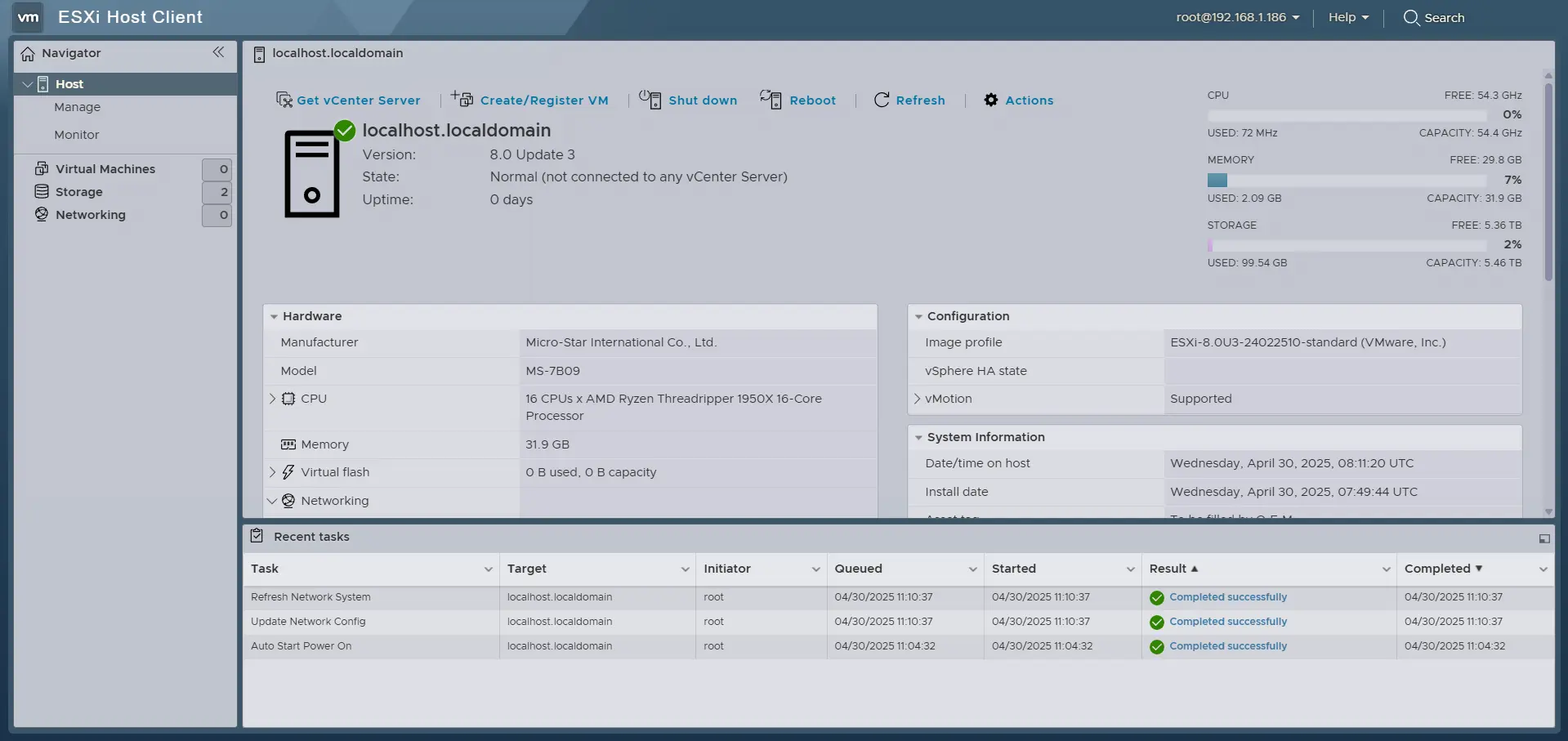Collapse the Configuration section
1568x741 pixels.
coord(918,316)
